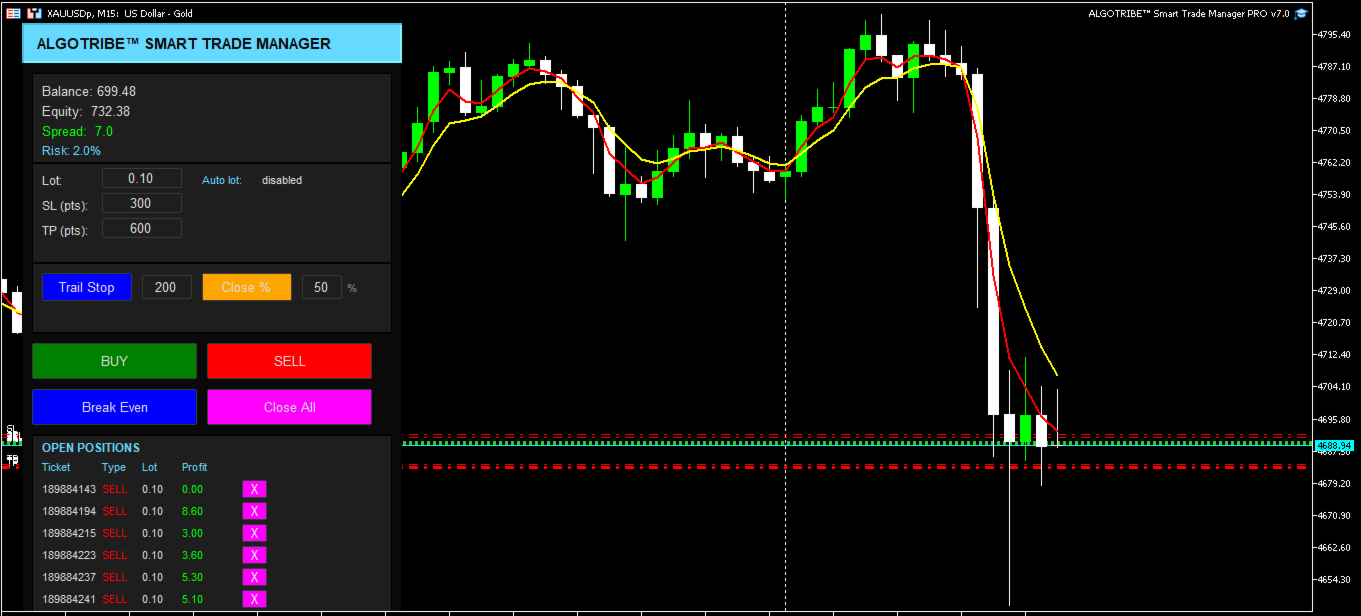Focus the TP (pts) field showing 600
Screen dimensions: 1361x616
tap(141, 228)
